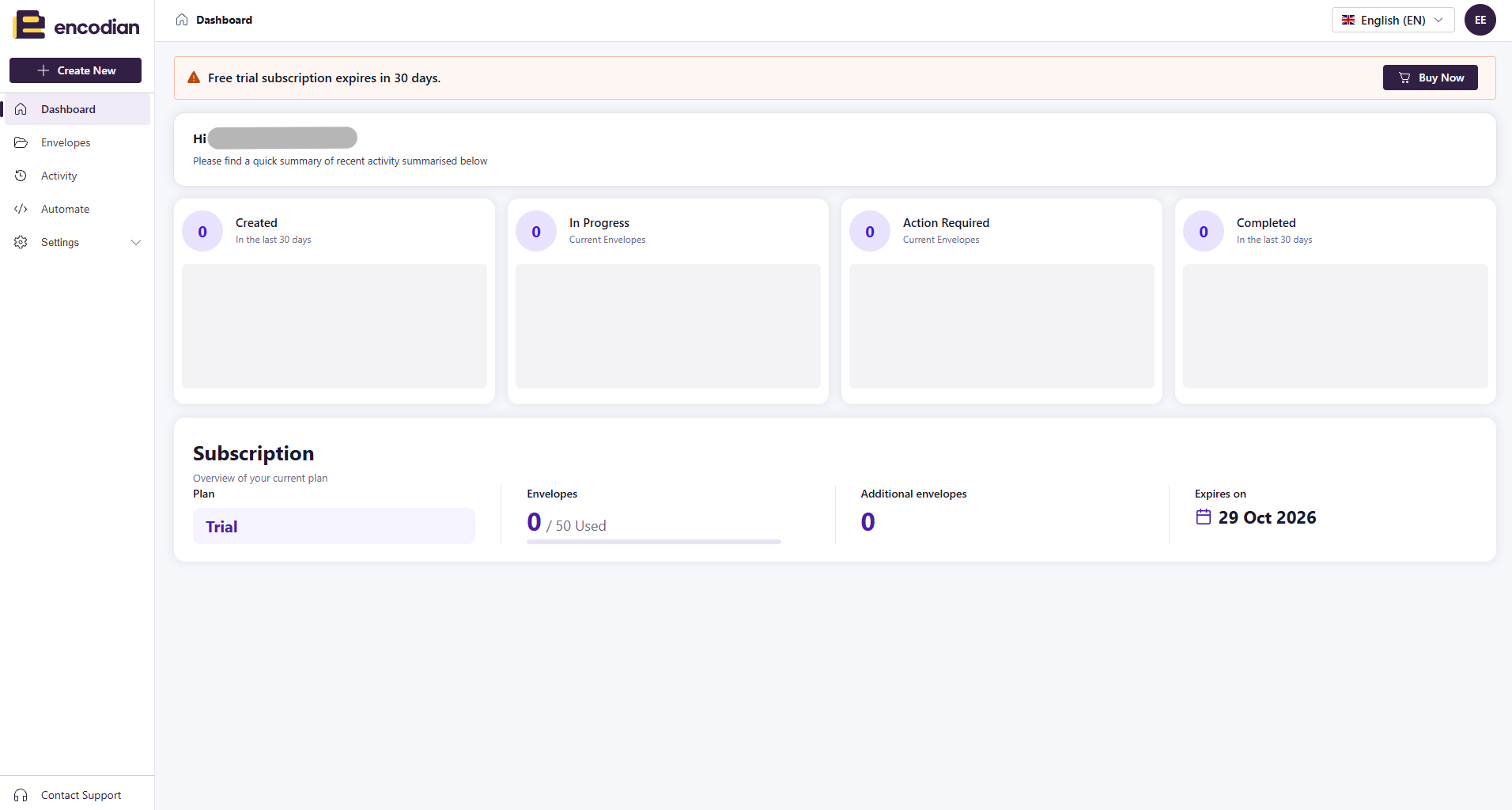This screenshot has height=810, width=1512.
Task: Click the Created card title
Action: tap(256, 223)
